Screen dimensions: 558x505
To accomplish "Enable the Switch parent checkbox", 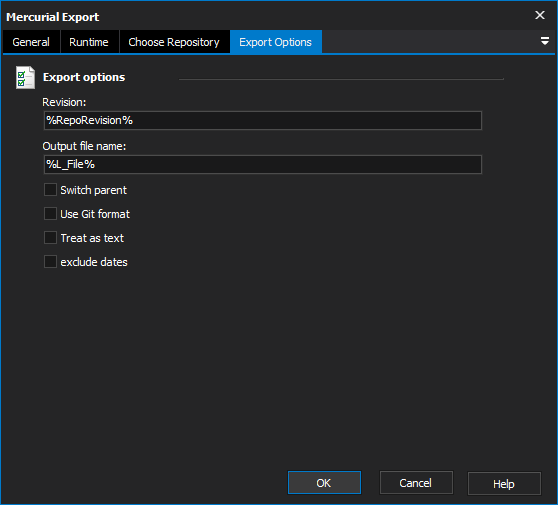I will pos(50,190).
